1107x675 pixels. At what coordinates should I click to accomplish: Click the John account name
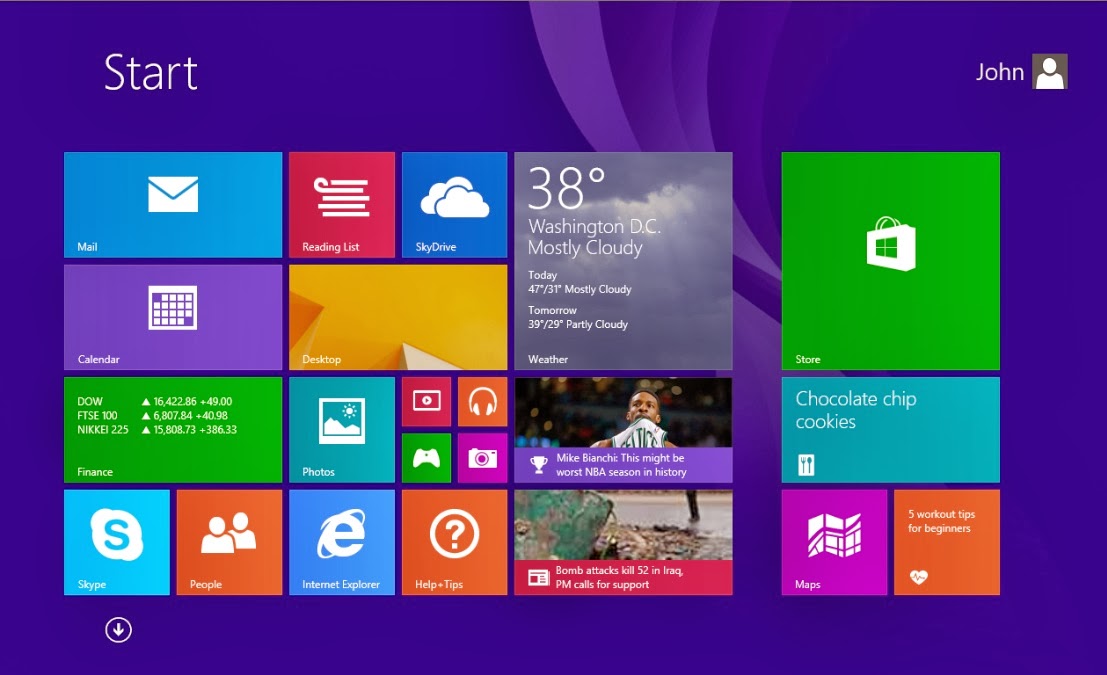[1000, 72]
